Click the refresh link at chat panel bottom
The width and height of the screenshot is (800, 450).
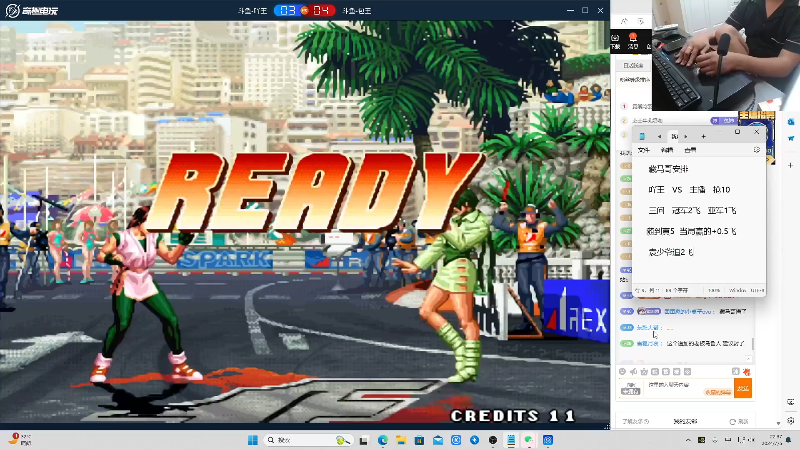point(739,421)
